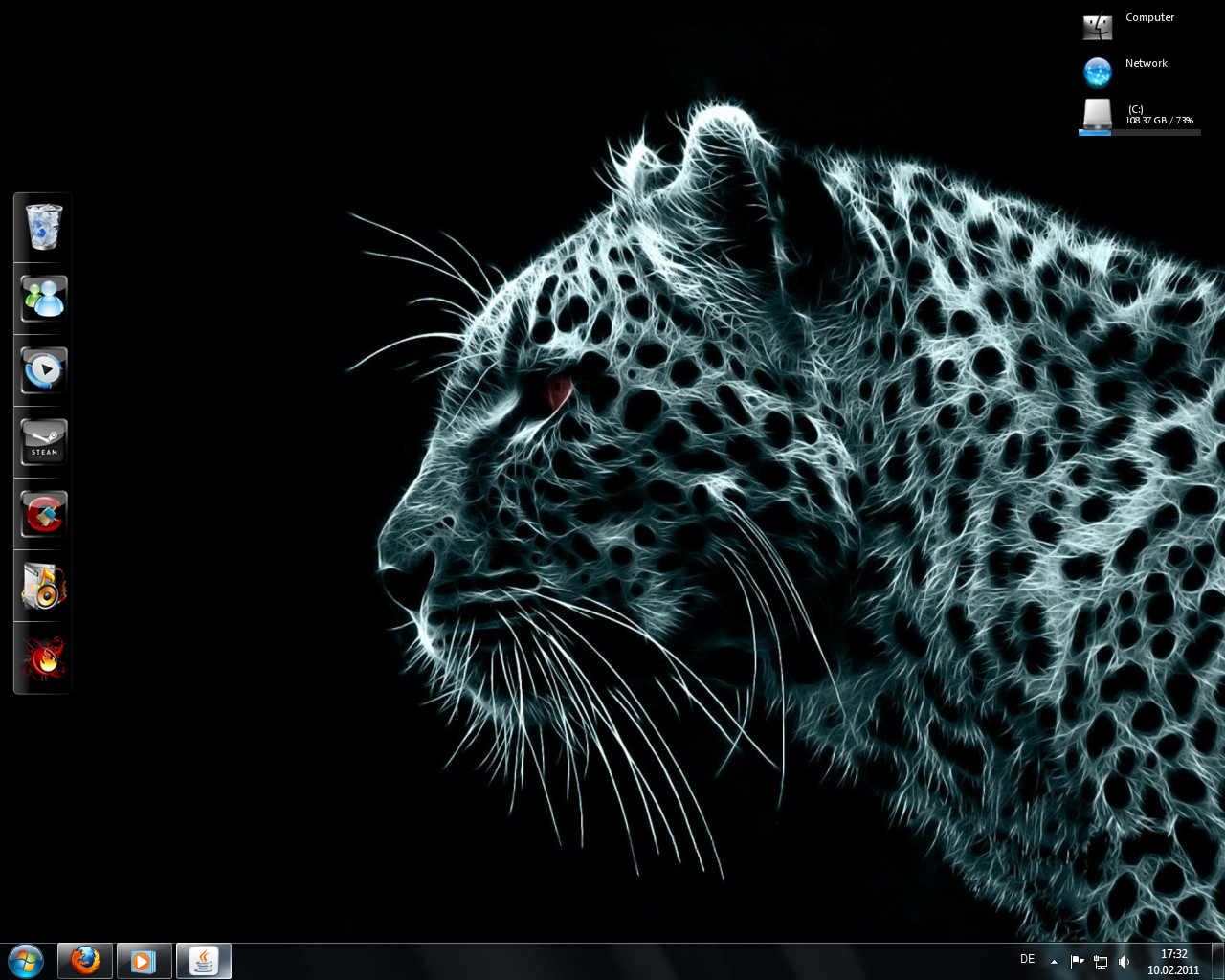Image resolution: width=1225 pixels, height=980 pixels.
Task: Launch Steam from the sidebar dock
Action: (x=43, y=442)
